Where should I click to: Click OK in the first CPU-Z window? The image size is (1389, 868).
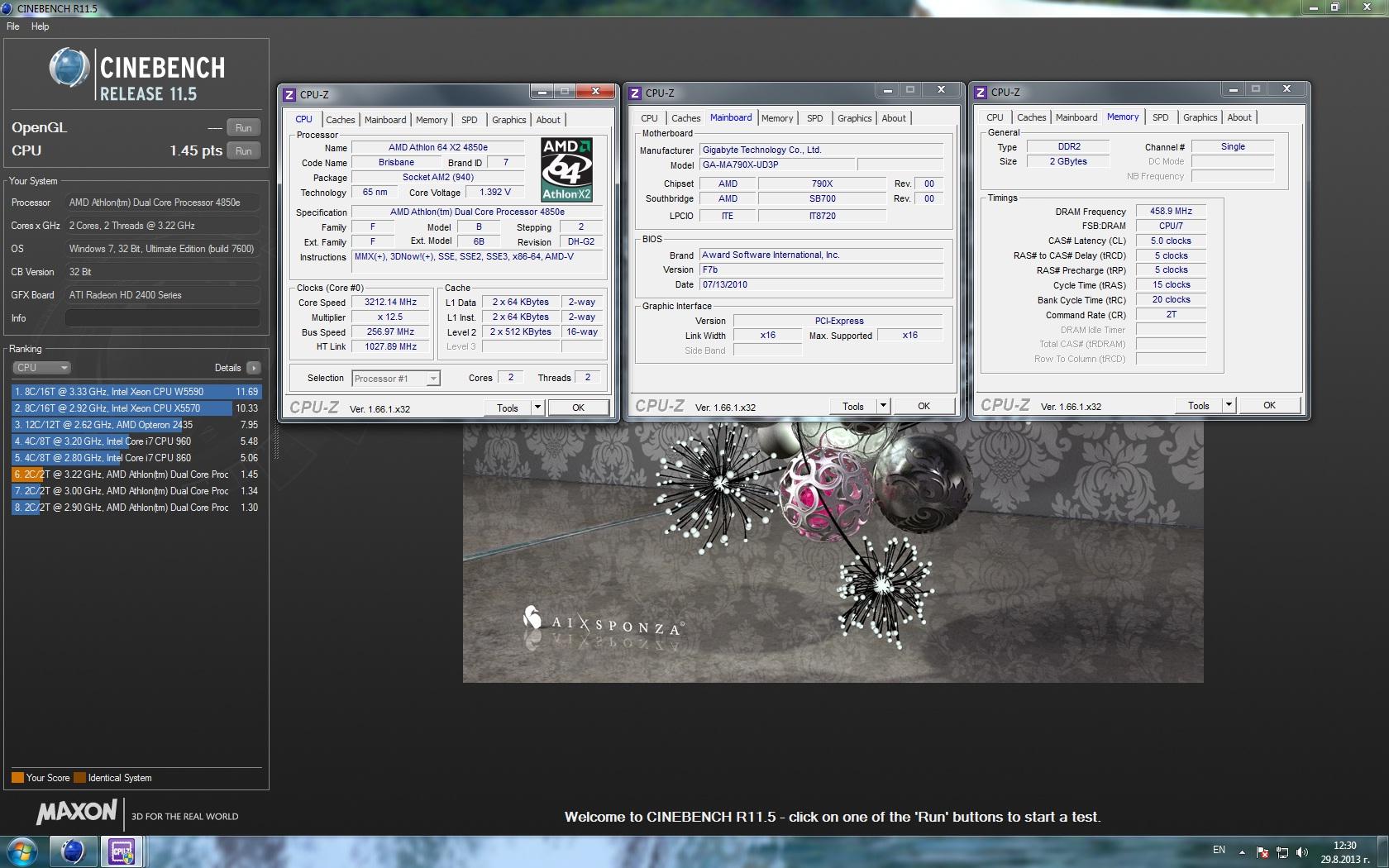(x=578, y=408)
